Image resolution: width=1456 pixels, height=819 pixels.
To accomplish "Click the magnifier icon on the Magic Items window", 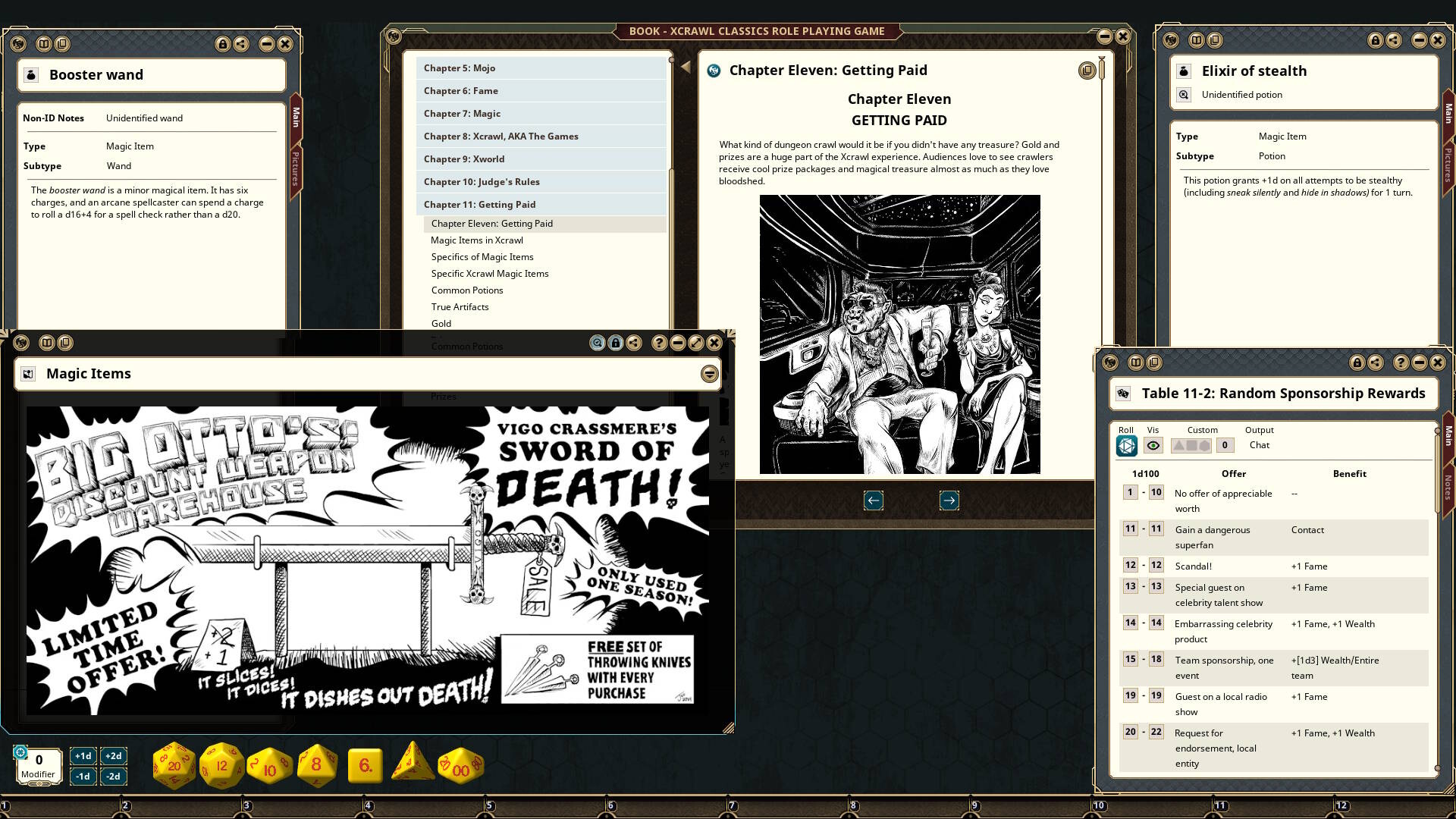I will pyautogui.click(x=597, y=343).
